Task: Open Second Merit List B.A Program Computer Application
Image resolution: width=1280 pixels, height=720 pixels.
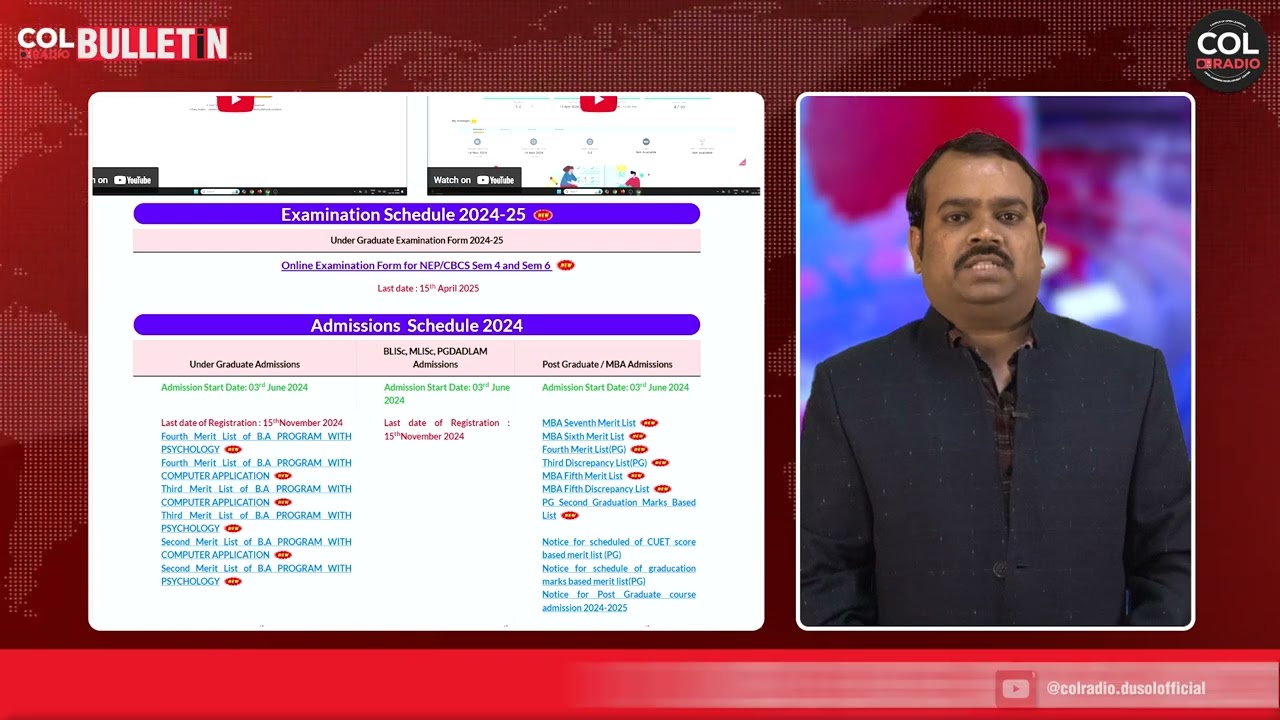Action: pos(256,548)
